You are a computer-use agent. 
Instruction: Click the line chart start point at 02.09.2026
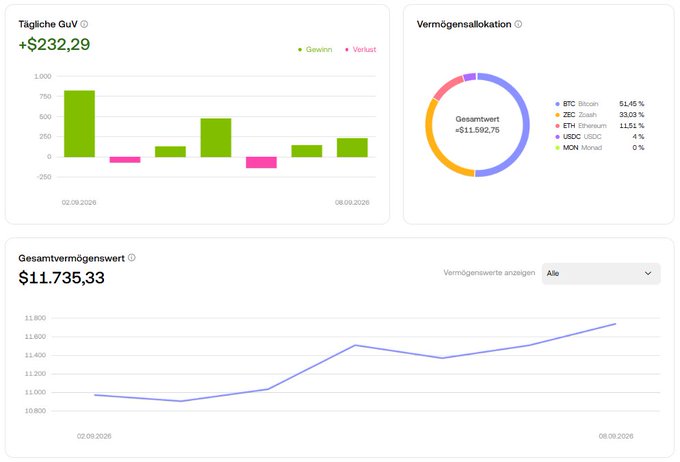[x=95, y=395]
